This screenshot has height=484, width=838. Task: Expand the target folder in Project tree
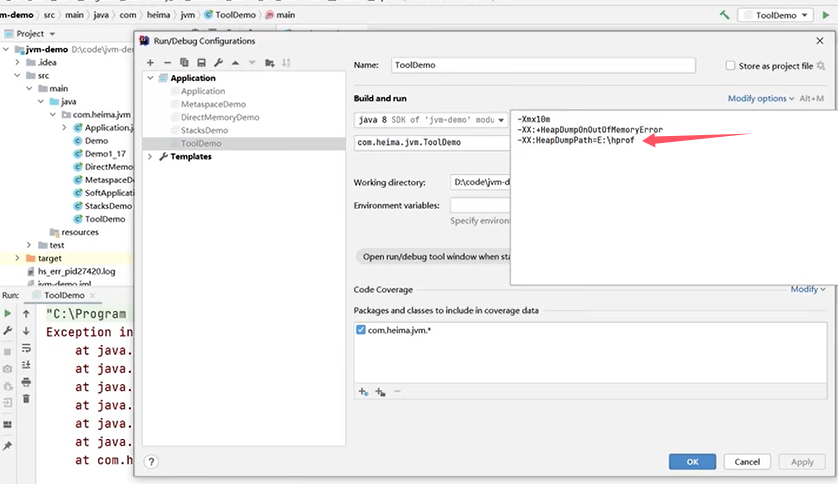[17, 258]
